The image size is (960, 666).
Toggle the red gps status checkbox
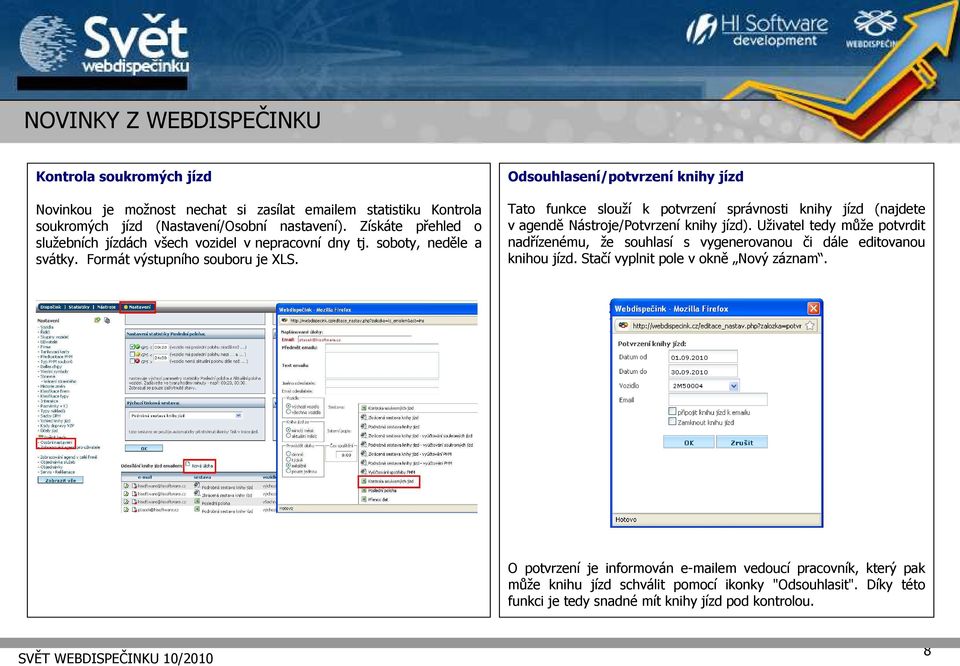click(x=132, y=361)
